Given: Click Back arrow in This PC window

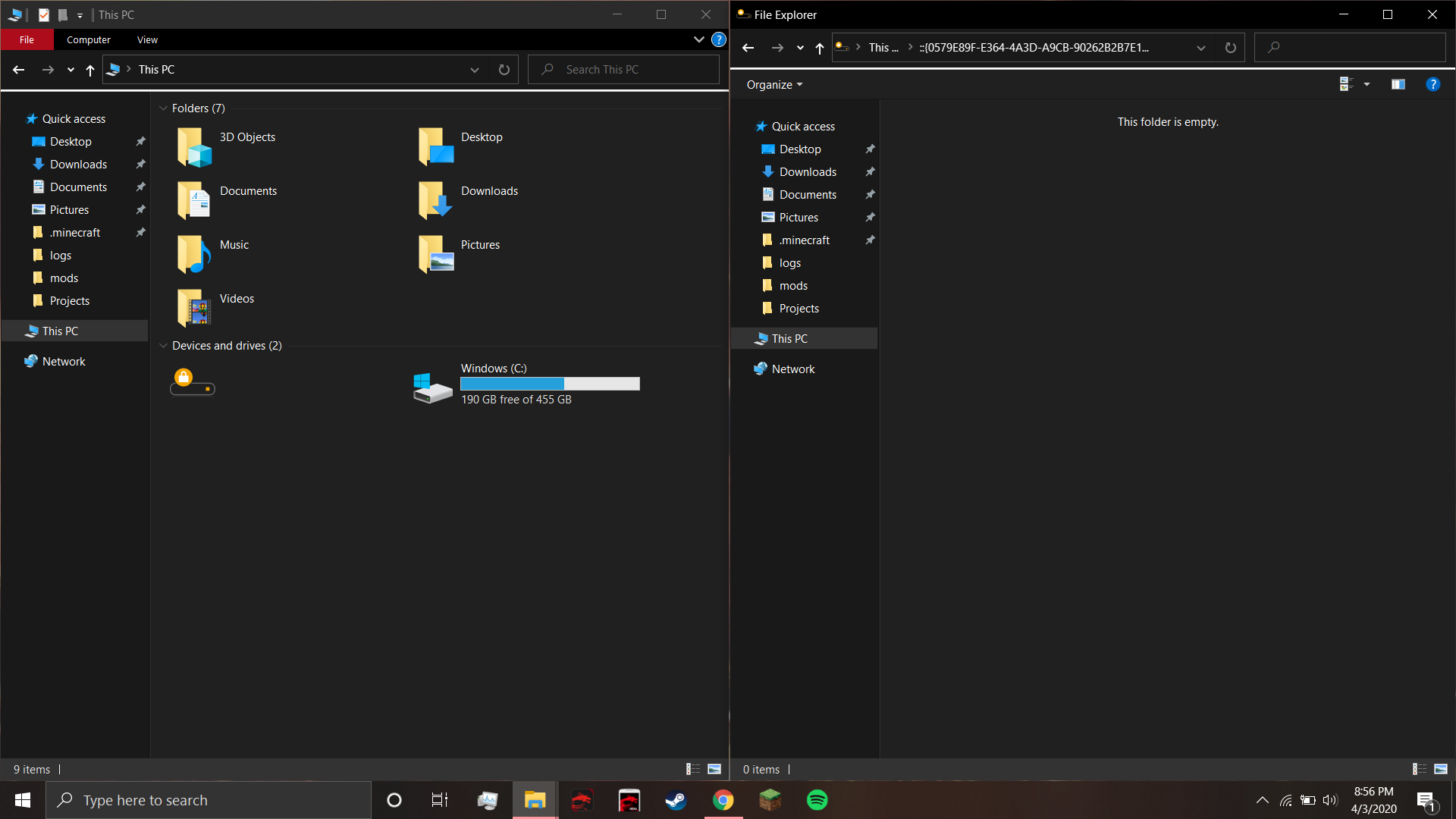Looking at the screenshot, I should pyautogui.click(x=19, y=70).
